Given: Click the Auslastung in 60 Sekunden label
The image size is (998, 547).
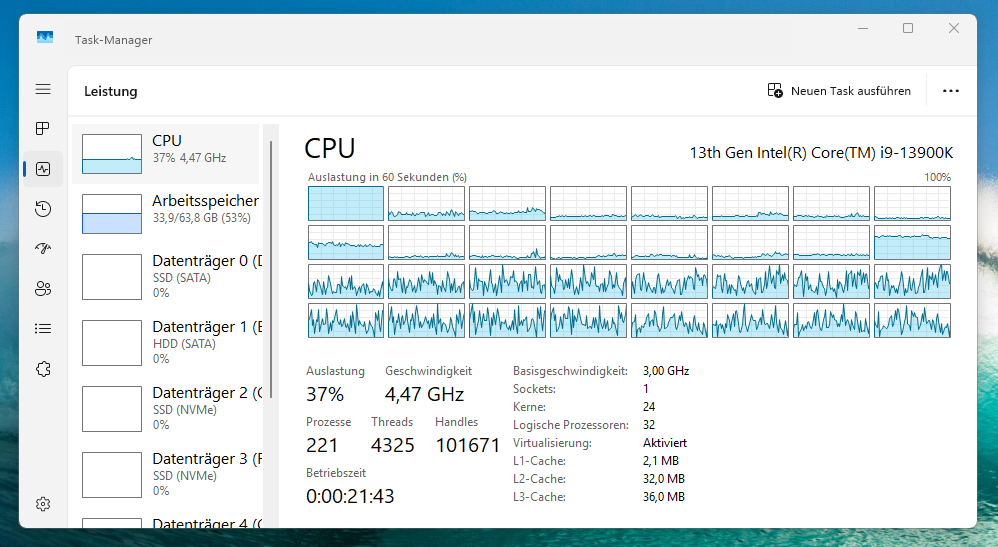Looking at the screenshot, I should 387,177.
